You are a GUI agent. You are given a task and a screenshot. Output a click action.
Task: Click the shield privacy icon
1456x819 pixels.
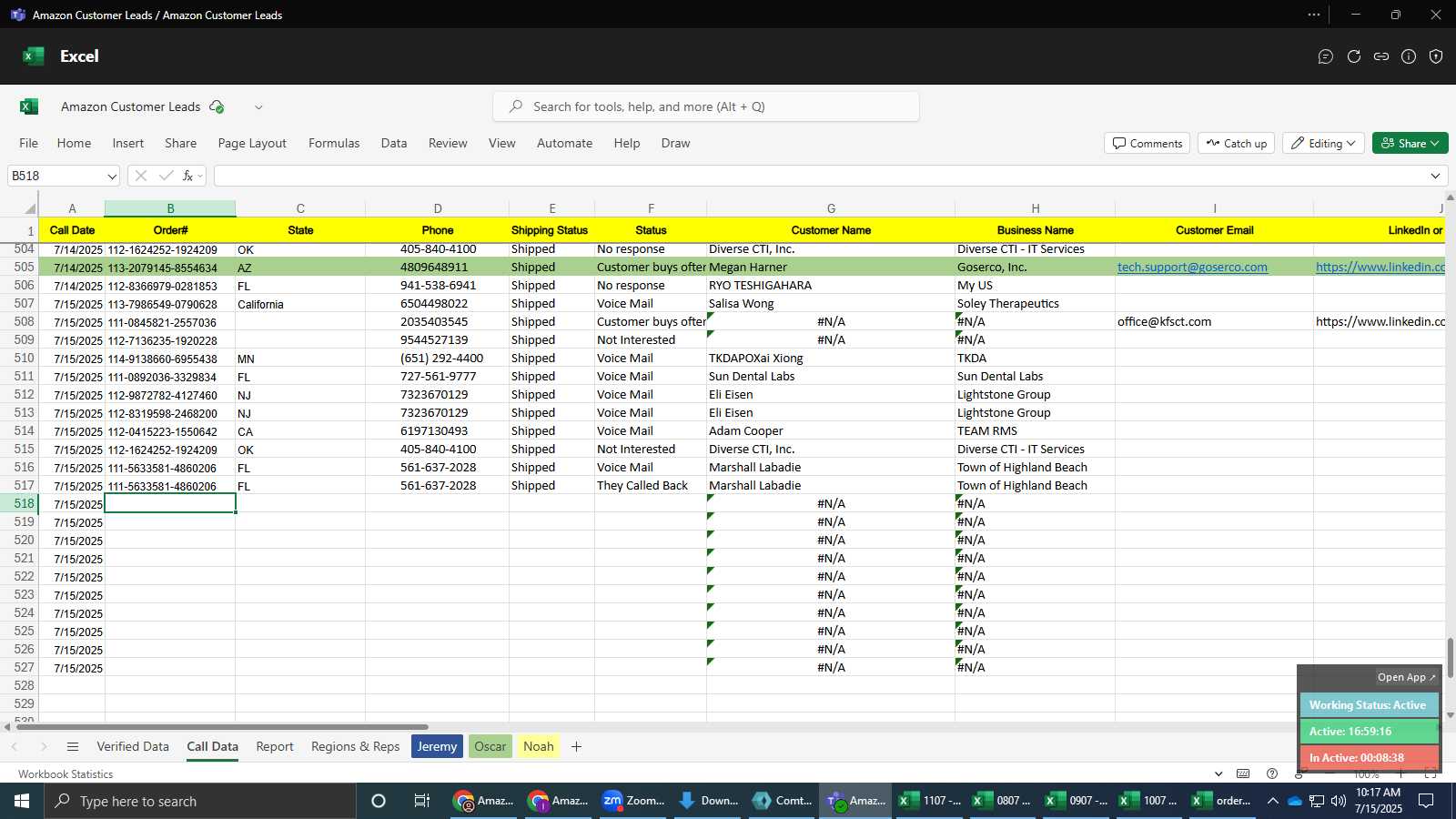(x=1436, y=56)
